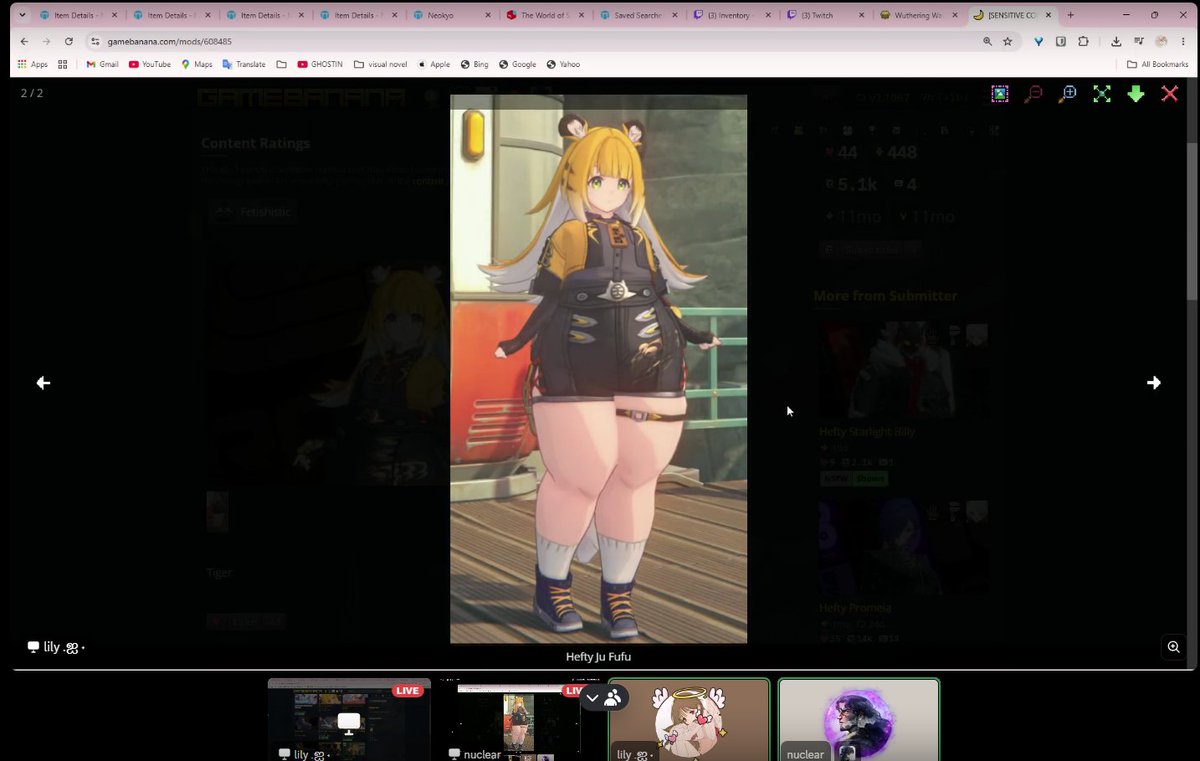Screen dimensions: 1200x761
Task: Click the More from Submitter heading
Action: click(885, 296)
